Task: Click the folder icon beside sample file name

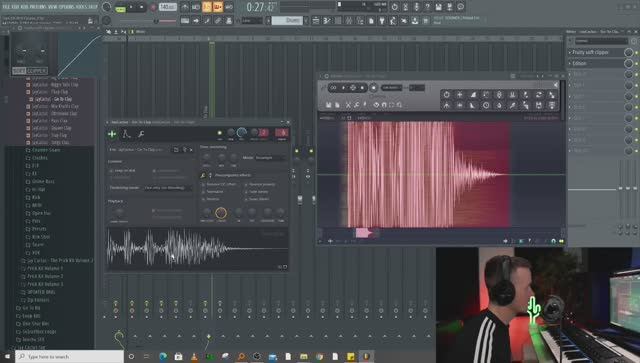Action: [176, 150]
